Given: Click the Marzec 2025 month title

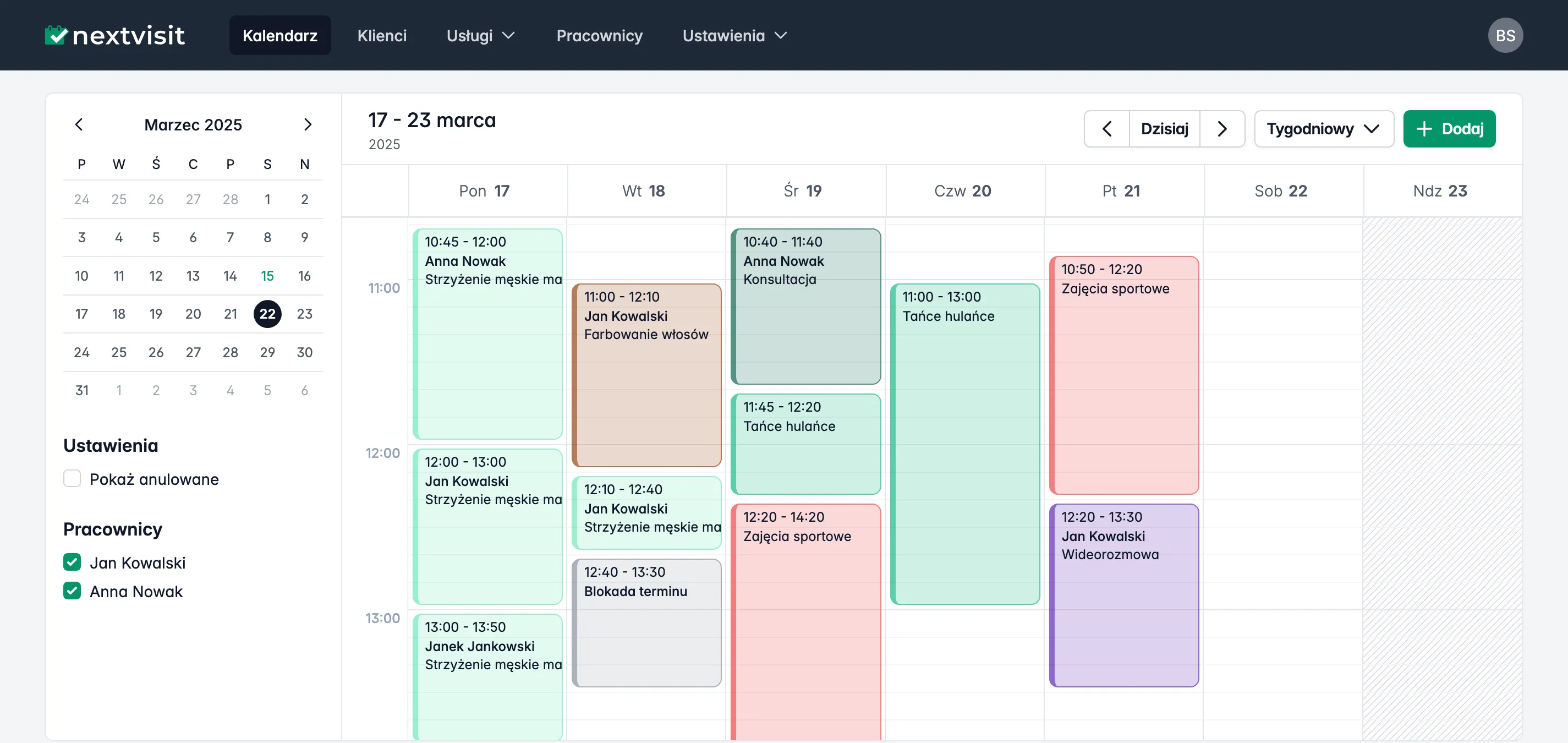Looking at the screenshot, I should [x=193, y=125].
